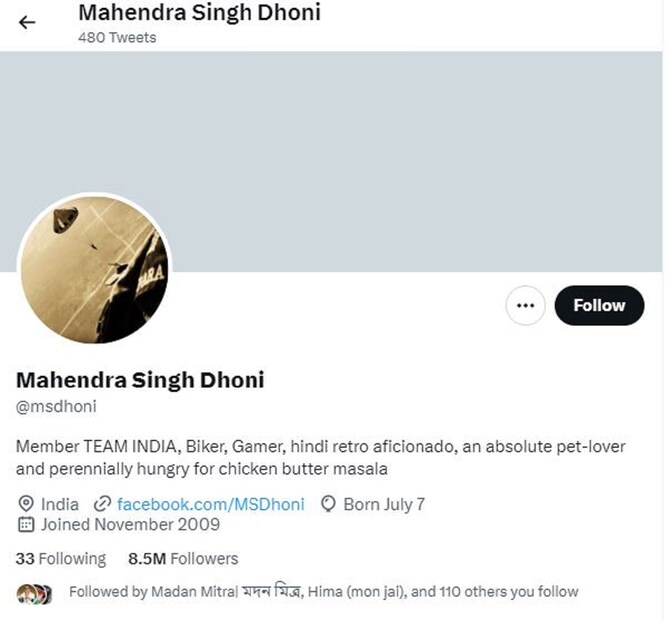Click the grey banner header image

pyautogui.click(x=400, y=150)
